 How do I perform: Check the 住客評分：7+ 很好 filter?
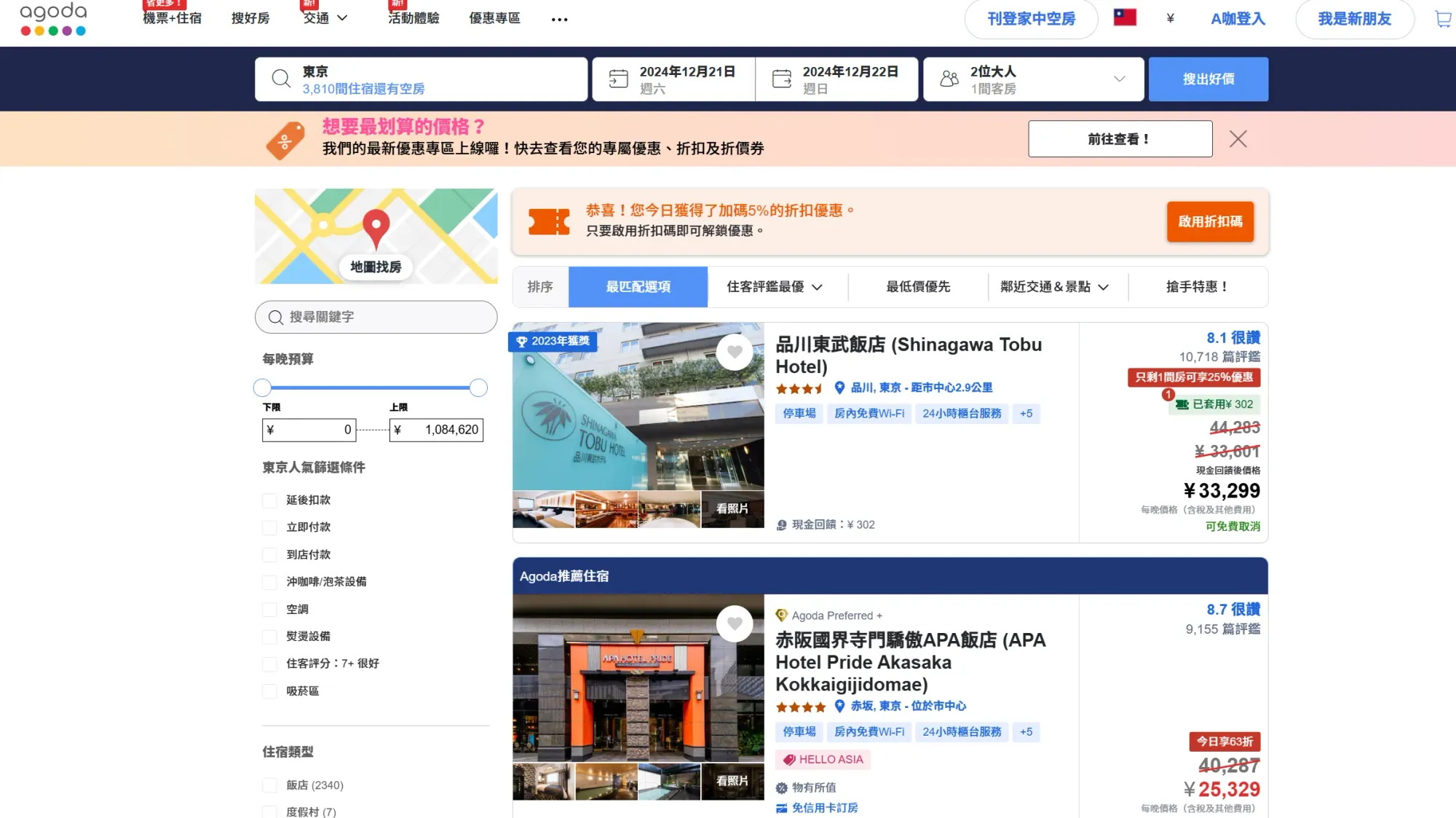[x=269, y=664]
